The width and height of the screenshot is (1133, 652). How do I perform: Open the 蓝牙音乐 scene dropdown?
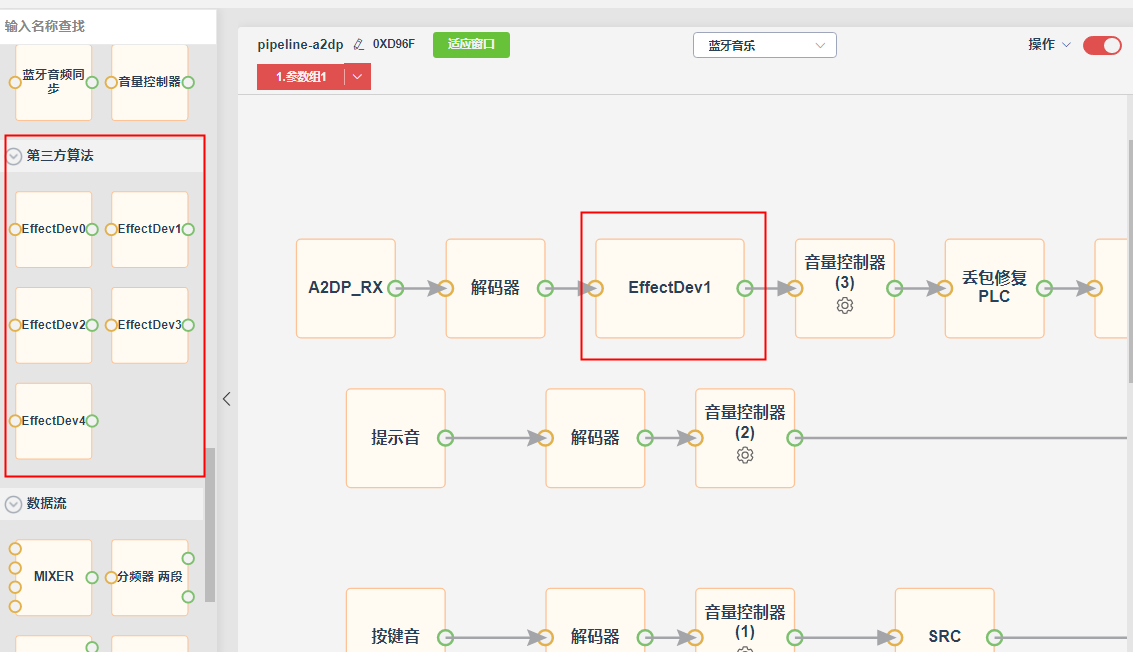pos(764,45)
